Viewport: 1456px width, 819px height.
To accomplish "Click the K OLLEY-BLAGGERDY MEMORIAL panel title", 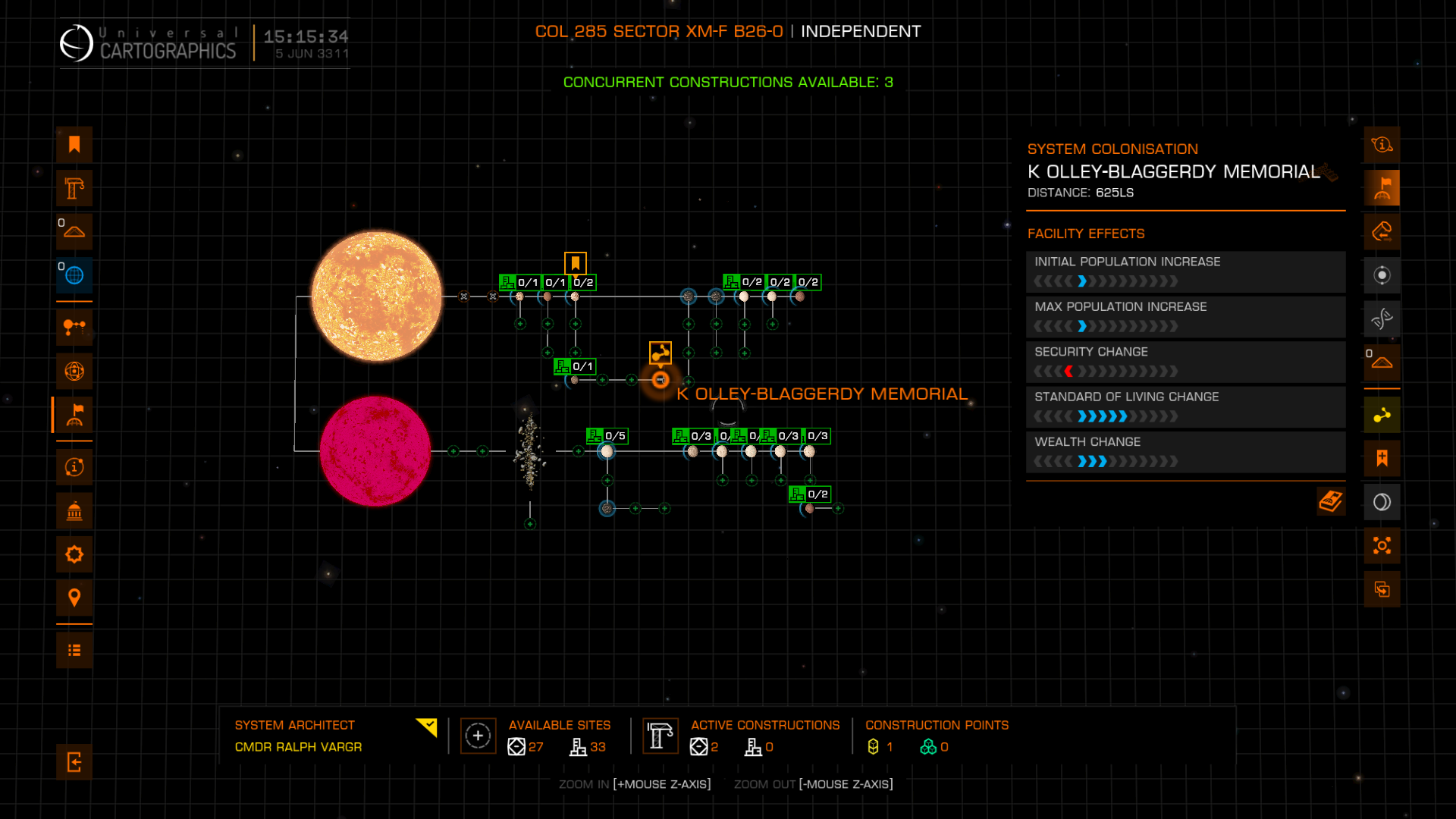I will (1173, 171).
